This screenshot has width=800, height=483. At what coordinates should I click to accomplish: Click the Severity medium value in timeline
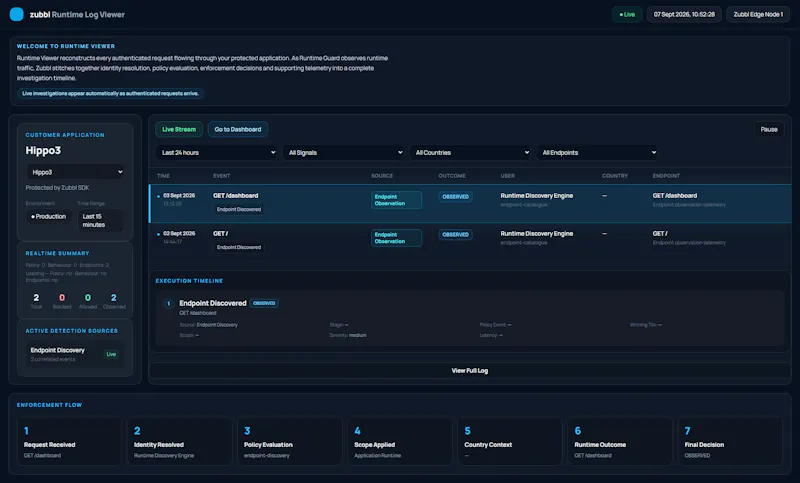[358, 335]
